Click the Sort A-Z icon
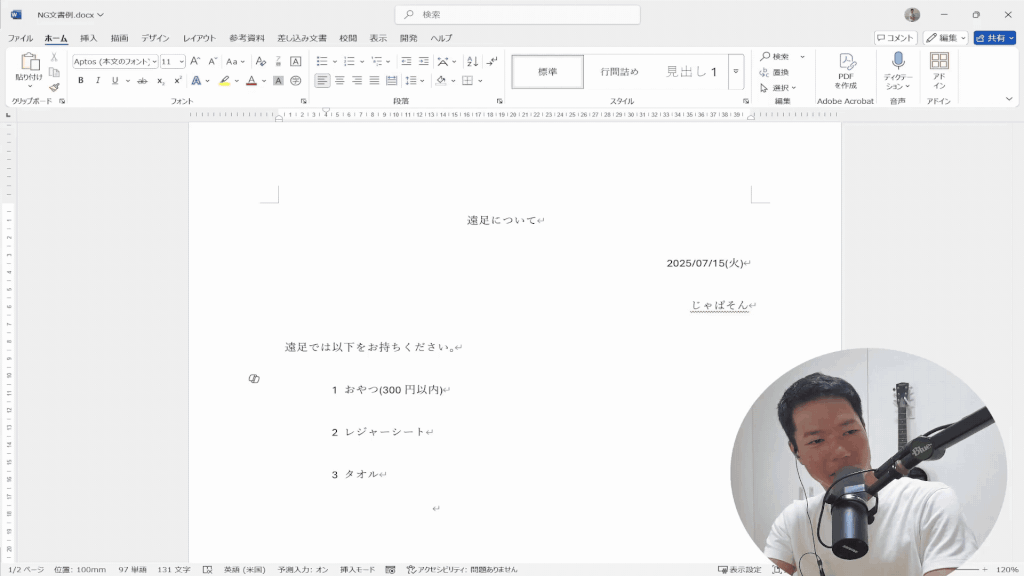 472,61
